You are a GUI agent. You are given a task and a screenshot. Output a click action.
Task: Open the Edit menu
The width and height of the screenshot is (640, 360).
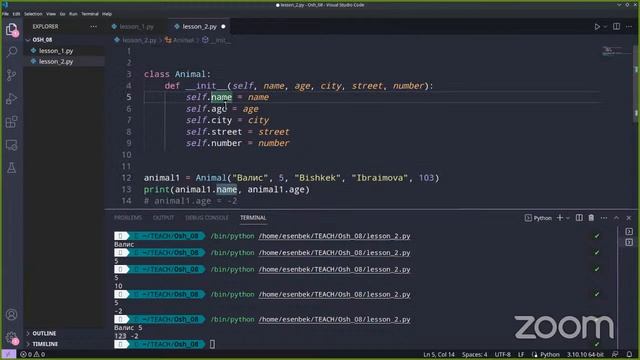[x=16, y=14]
